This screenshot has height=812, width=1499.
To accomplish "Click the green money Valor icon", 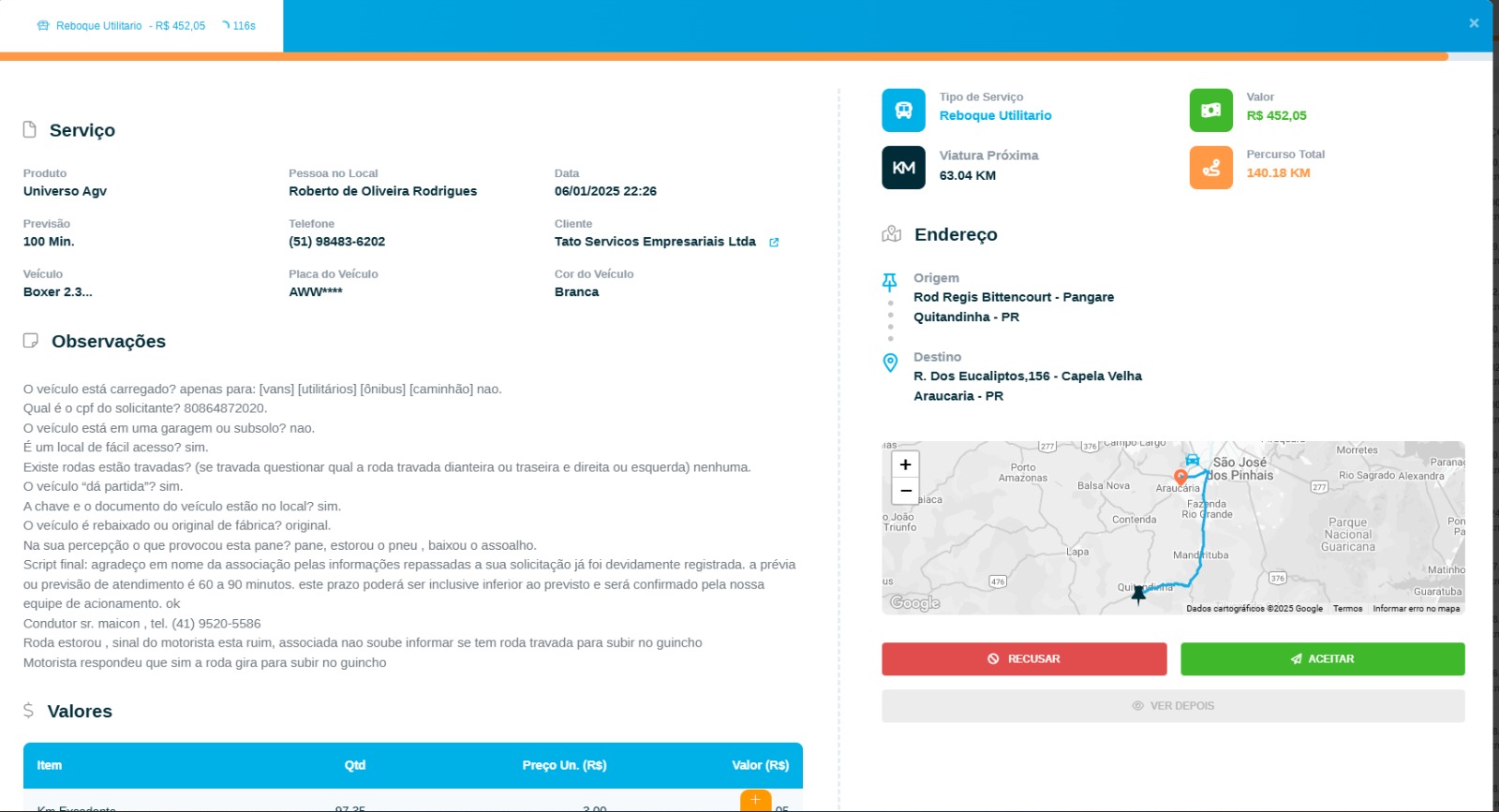I will pyautogui.click(x=1211, y=111).
